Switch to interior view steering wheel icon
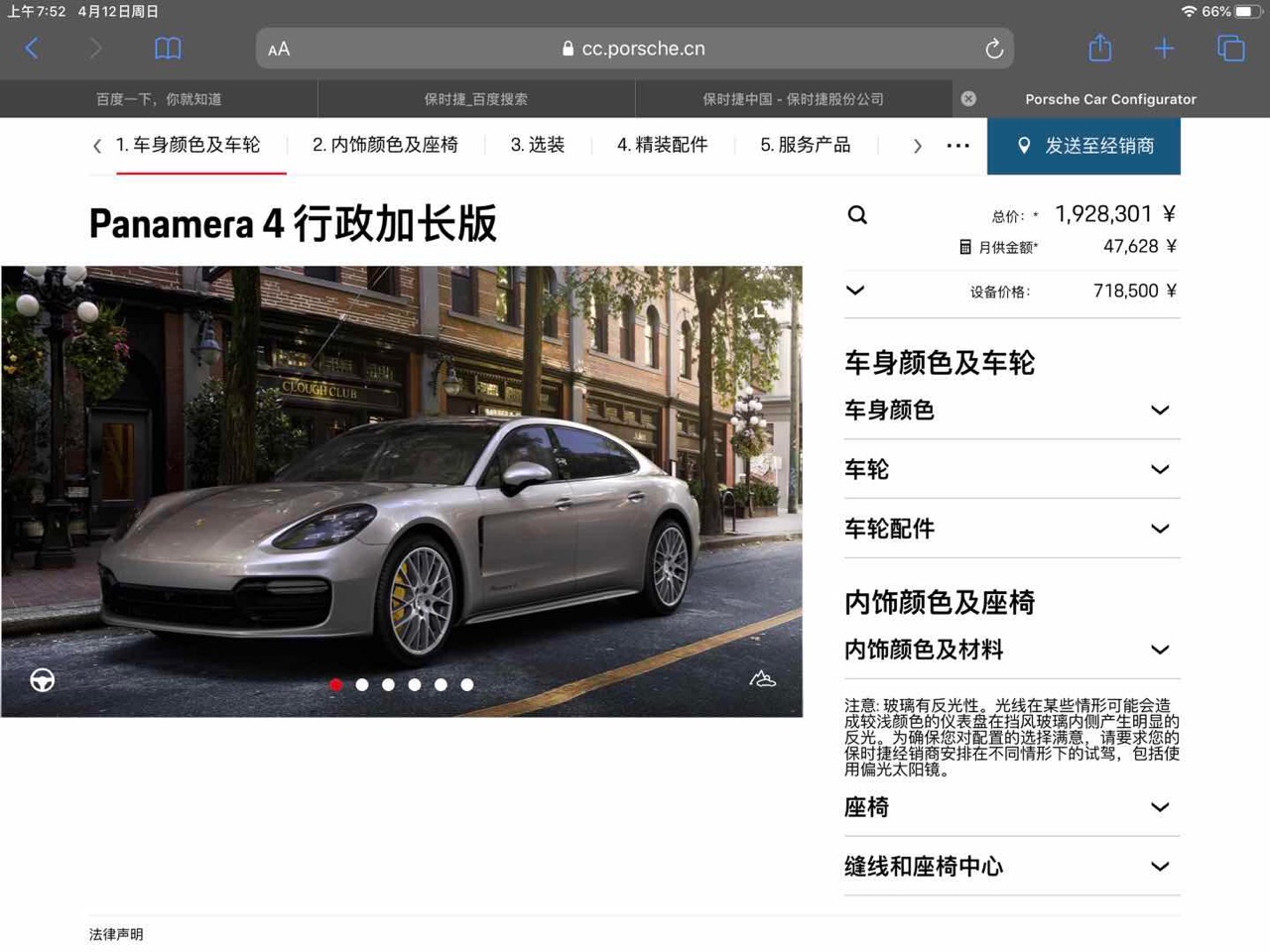The width and height of the screenshot is (1270, 952). (43, 680)
